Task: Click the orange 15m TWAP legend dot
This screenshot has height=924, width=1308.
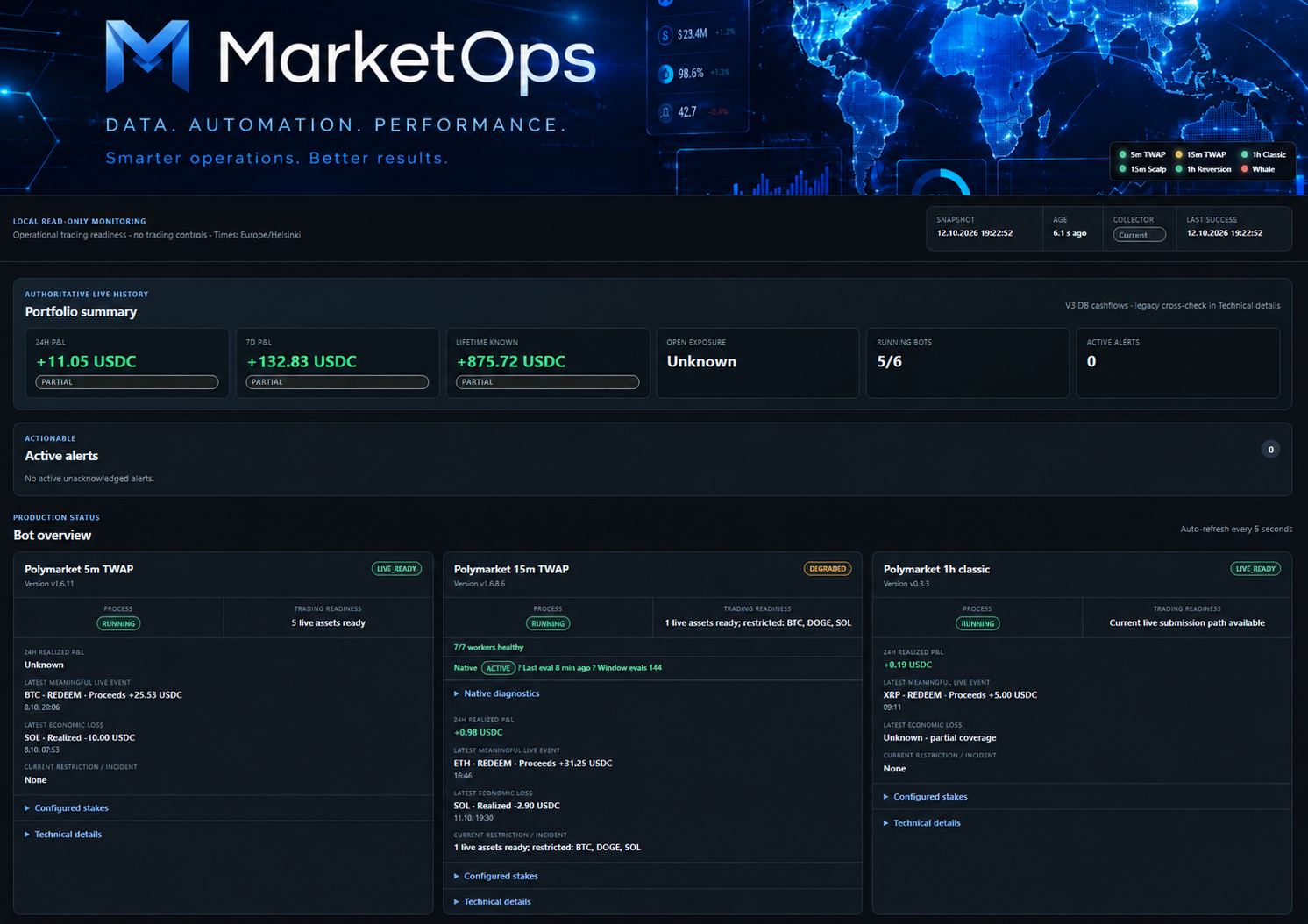Action: pyautogui.click(x=1179, y=154)
